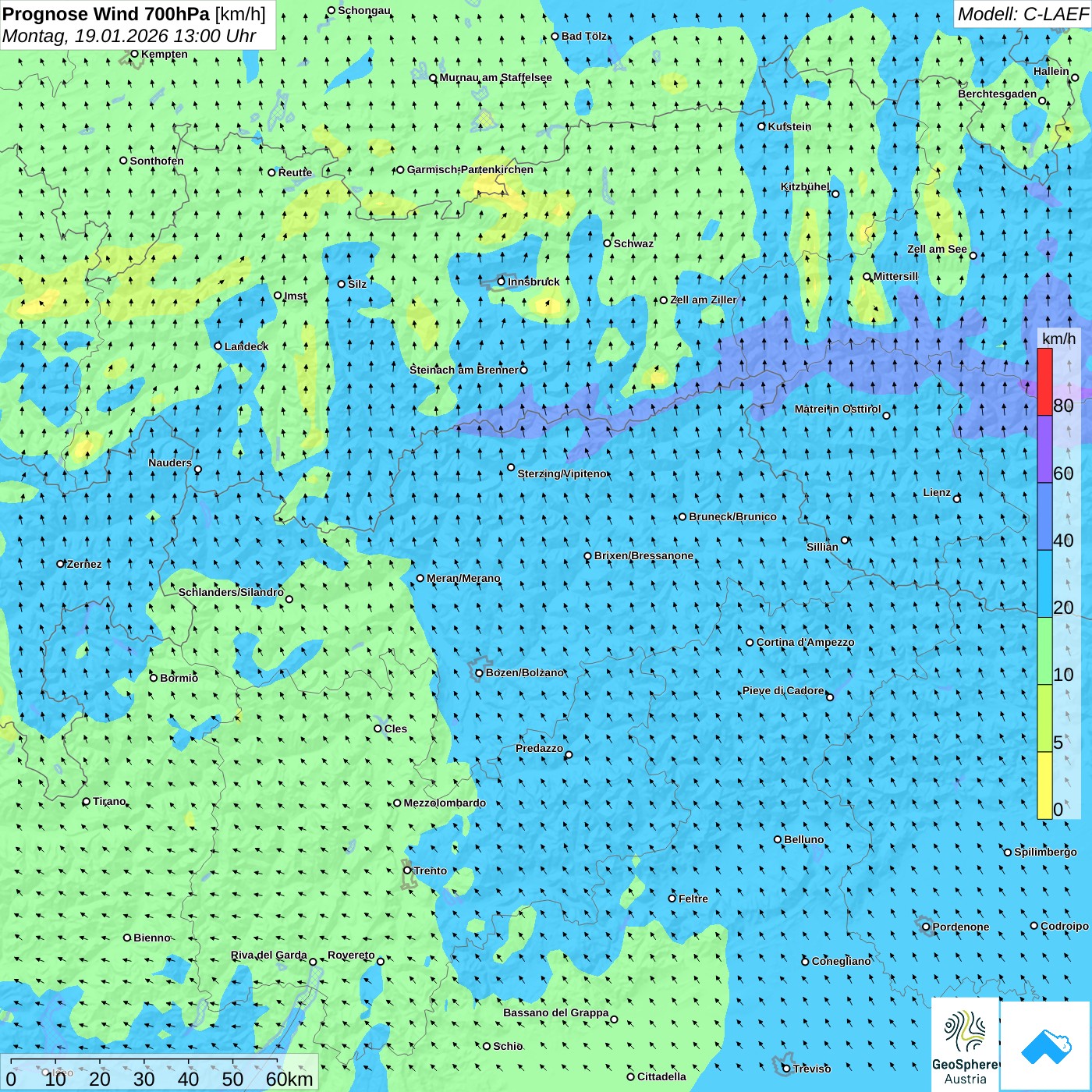Select the Zell am See marker
The height and width of the screenshot is (1092, 1092).
(973, 255)
